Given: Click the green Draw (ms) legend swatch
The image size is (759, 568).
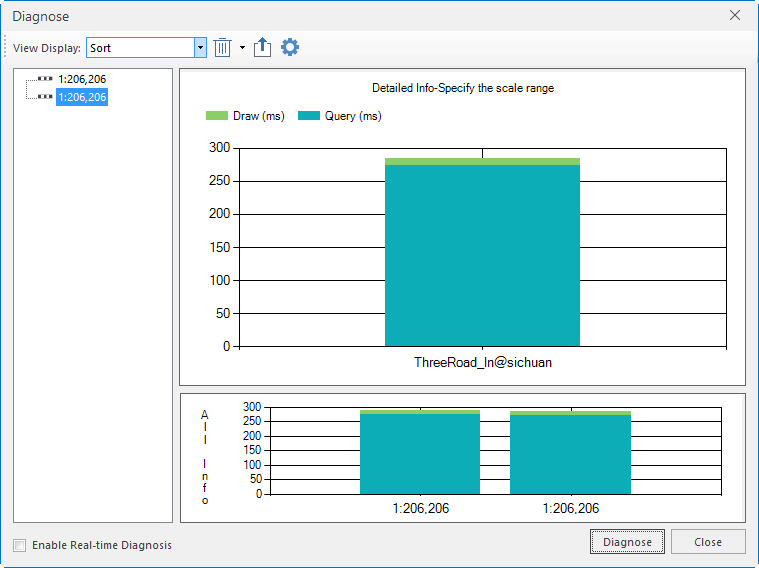Looking at the screenshot, I should click(217, 116).
